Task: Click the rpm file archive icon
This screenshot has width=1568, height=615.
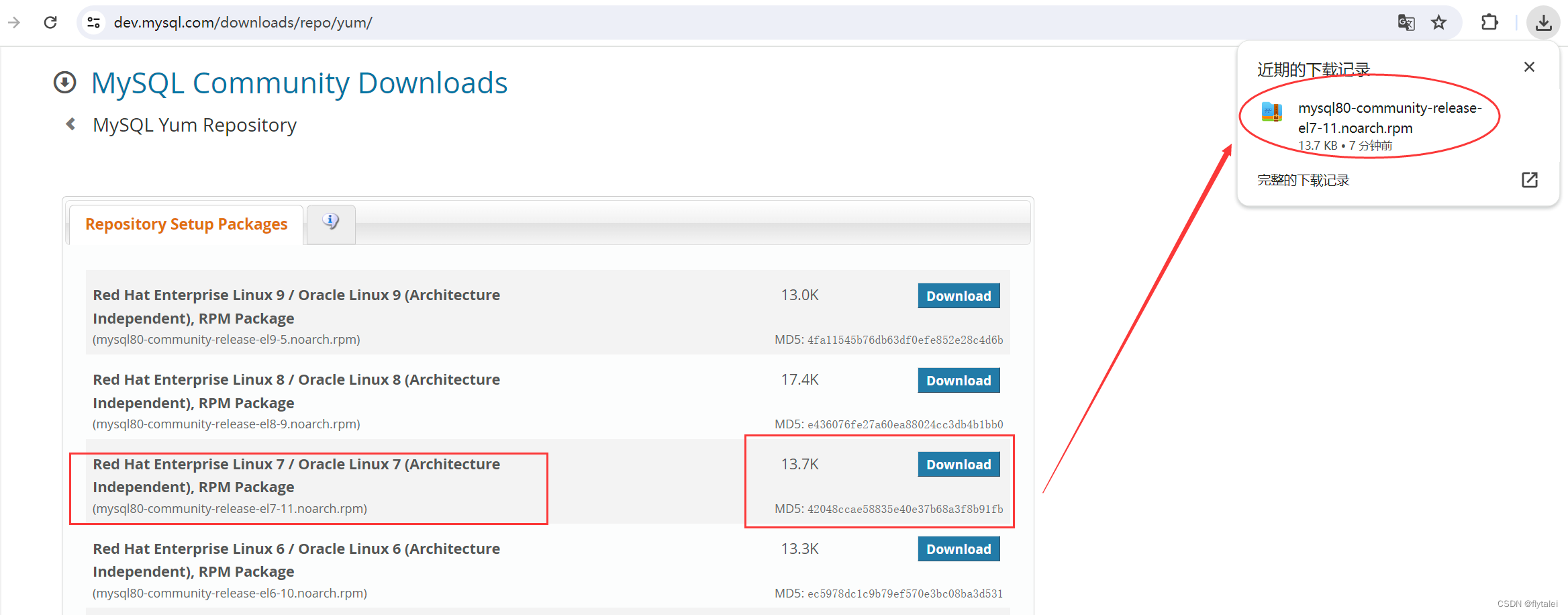Action: click(1271, 111)
